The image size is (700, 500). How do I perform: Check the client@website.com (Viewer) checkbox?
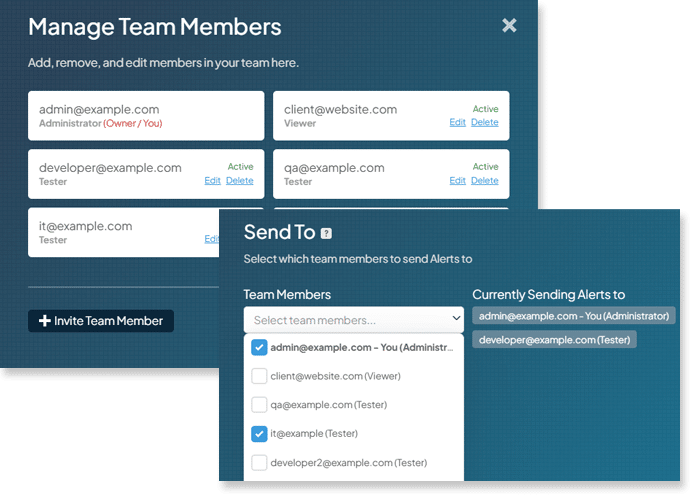click(x=259, y=376)
